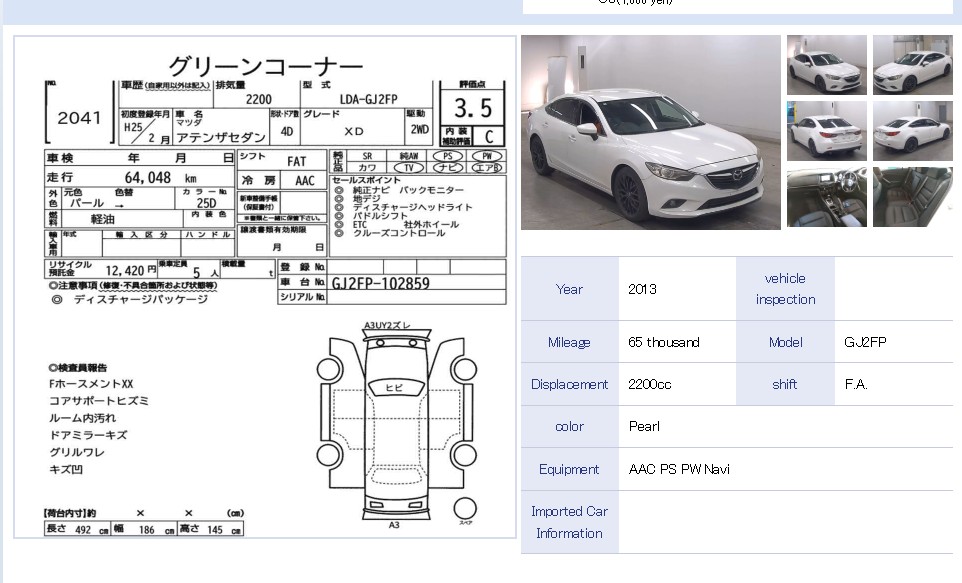962x583 pixels.
Task: Click the 'shift' label cell
Action: (785, 384)
